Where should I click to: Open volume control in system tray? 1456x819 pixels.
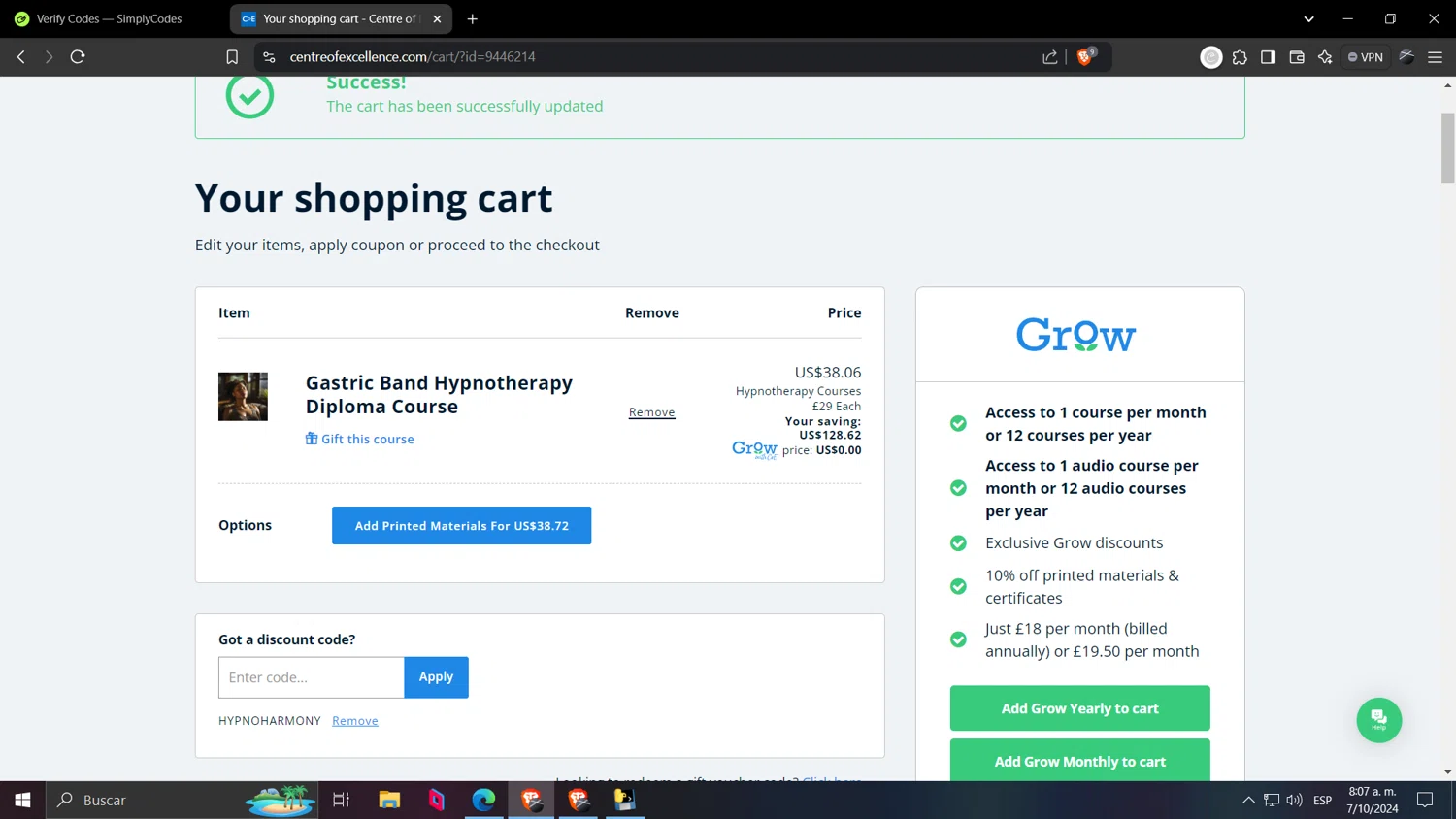[1294, 801]
